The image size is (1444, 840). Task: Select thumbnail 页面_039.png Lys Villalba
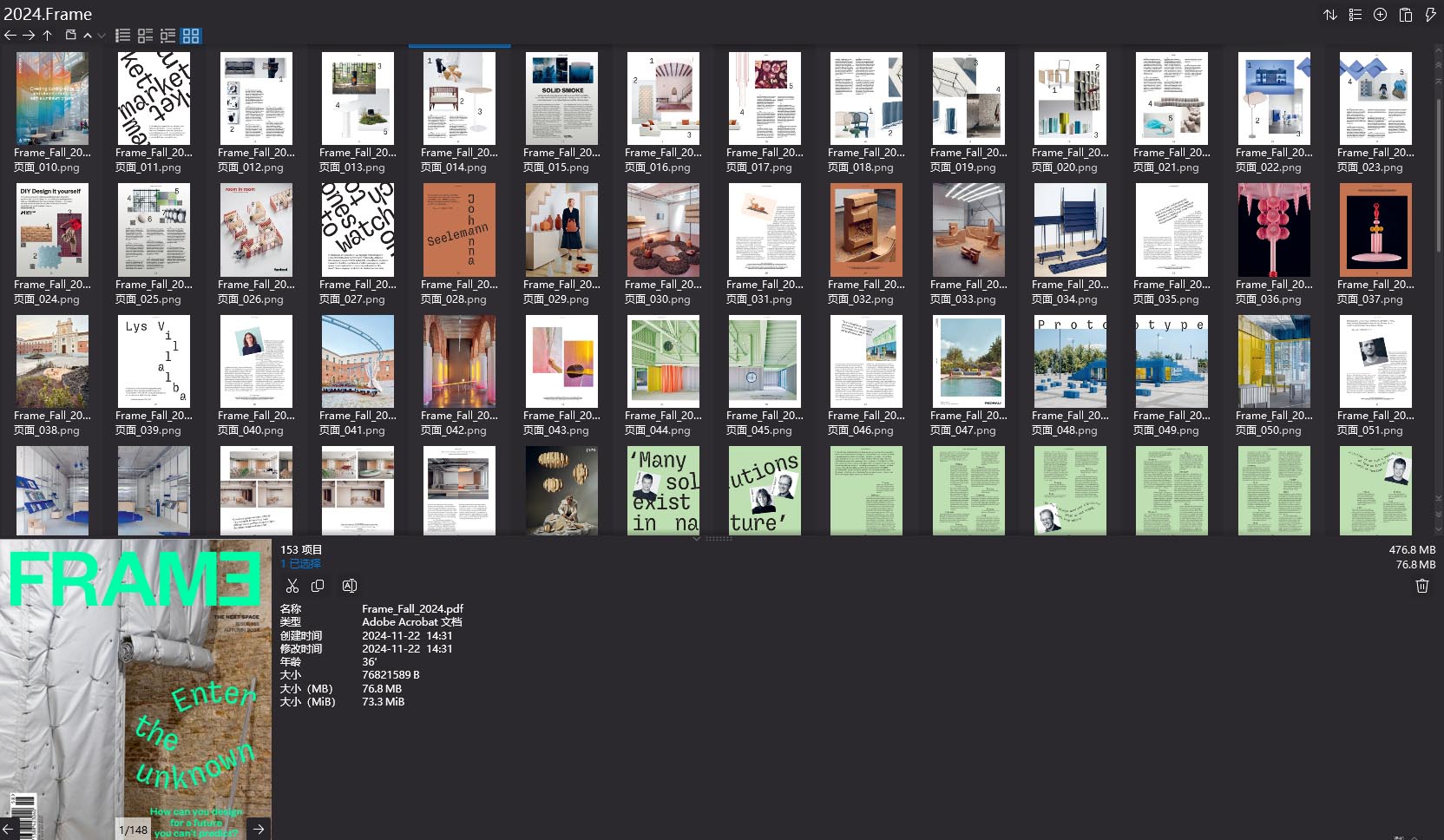click(x=154, y=361)
